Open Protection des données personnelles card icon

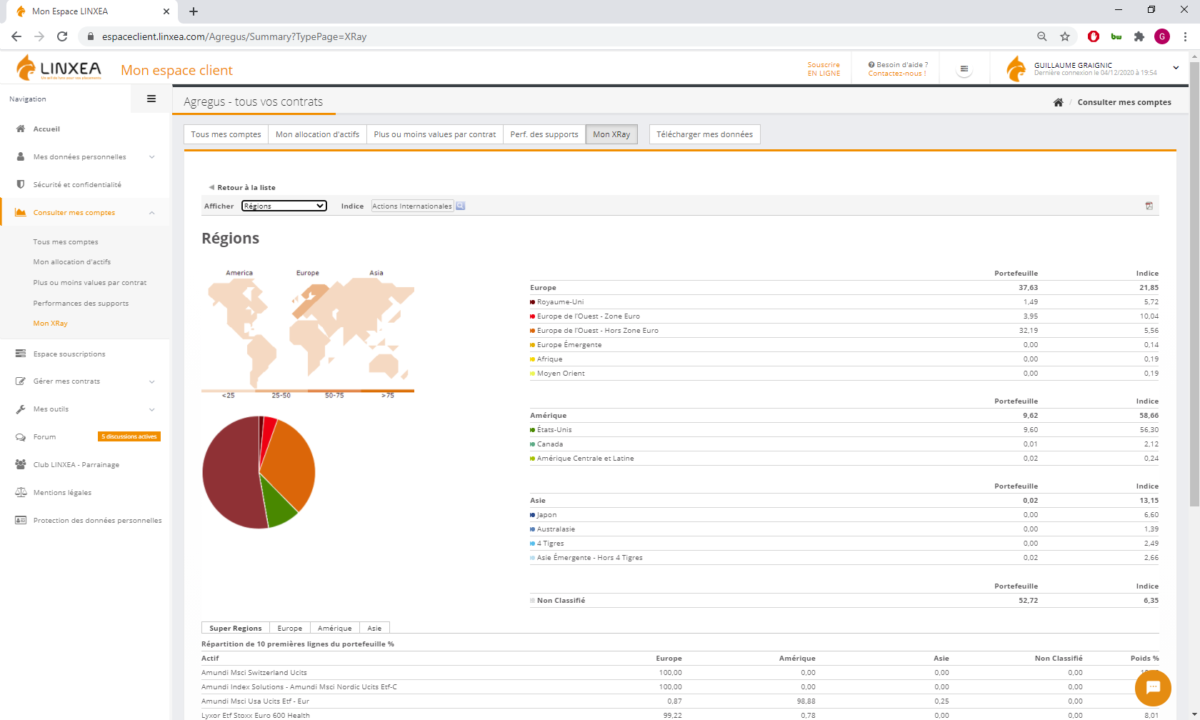pyautogui.click(x=21, y=520)
